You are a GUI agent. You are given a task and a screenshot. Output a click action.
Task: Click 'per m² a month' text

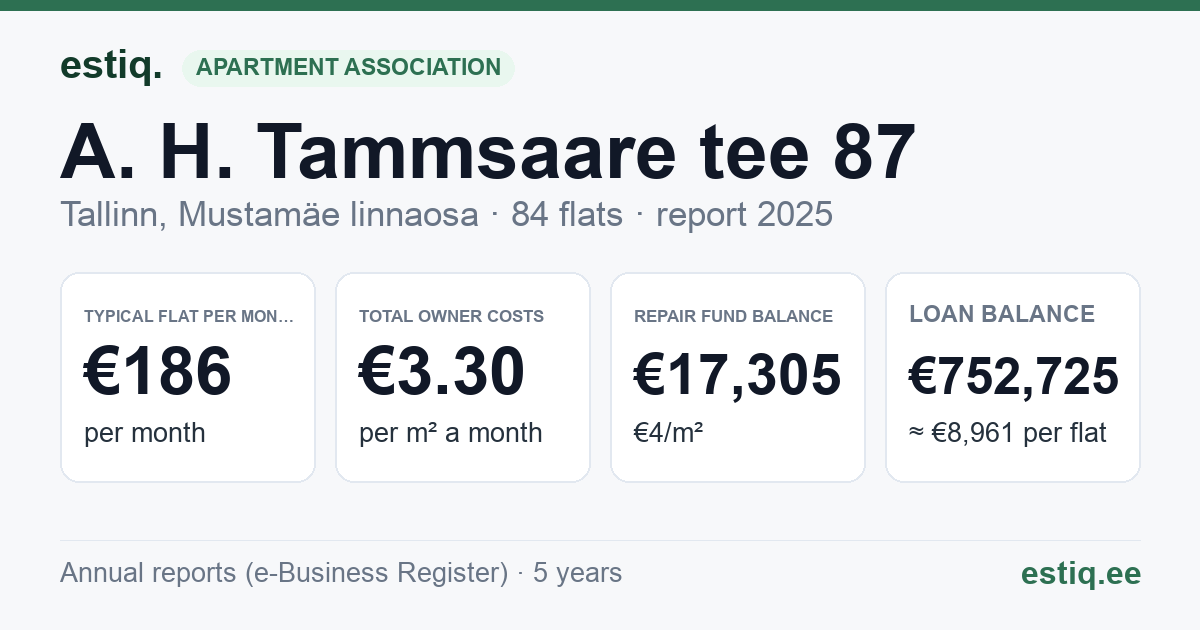pos(451,433)
